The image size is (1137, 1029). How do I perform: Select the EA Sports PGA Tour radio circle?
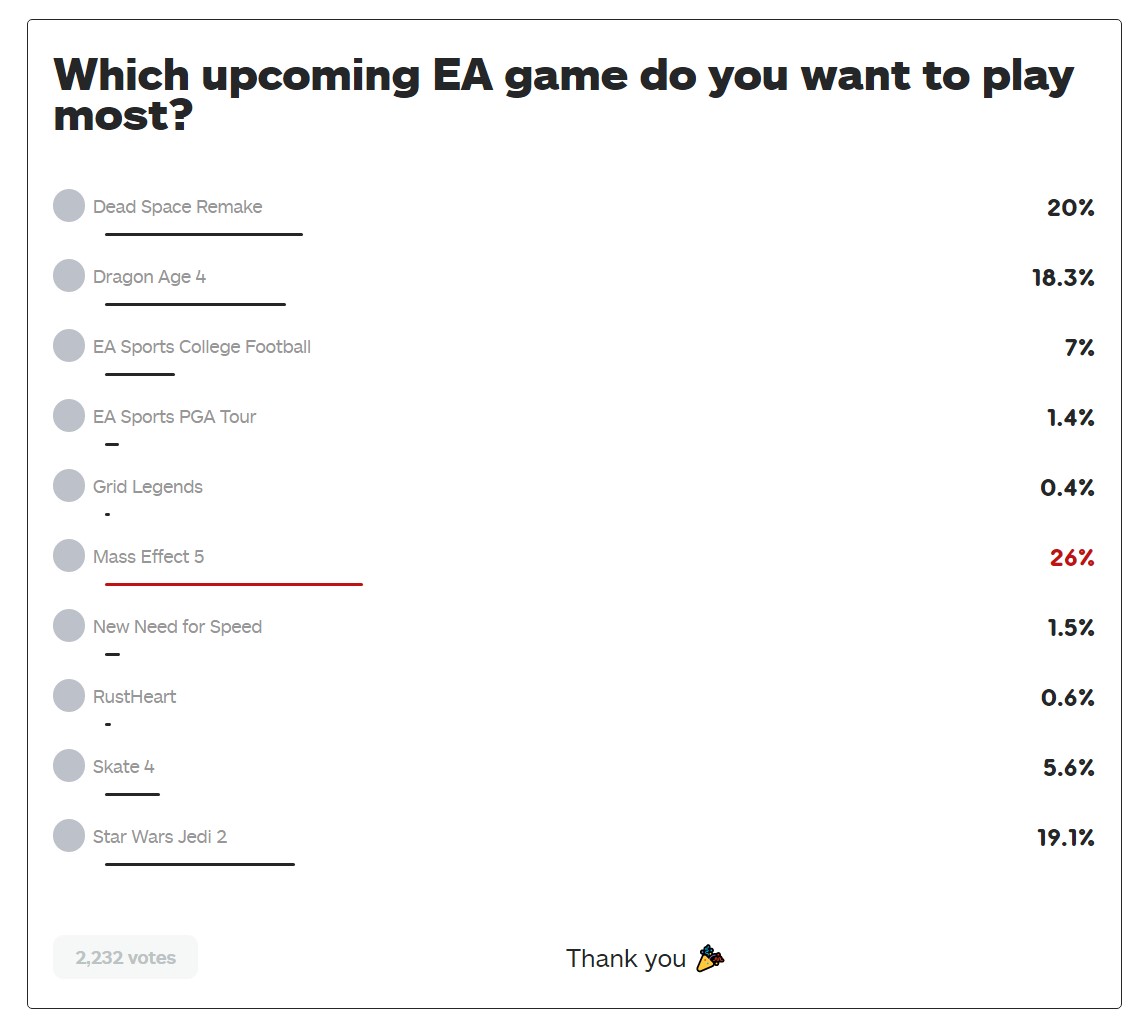point(69,416)
